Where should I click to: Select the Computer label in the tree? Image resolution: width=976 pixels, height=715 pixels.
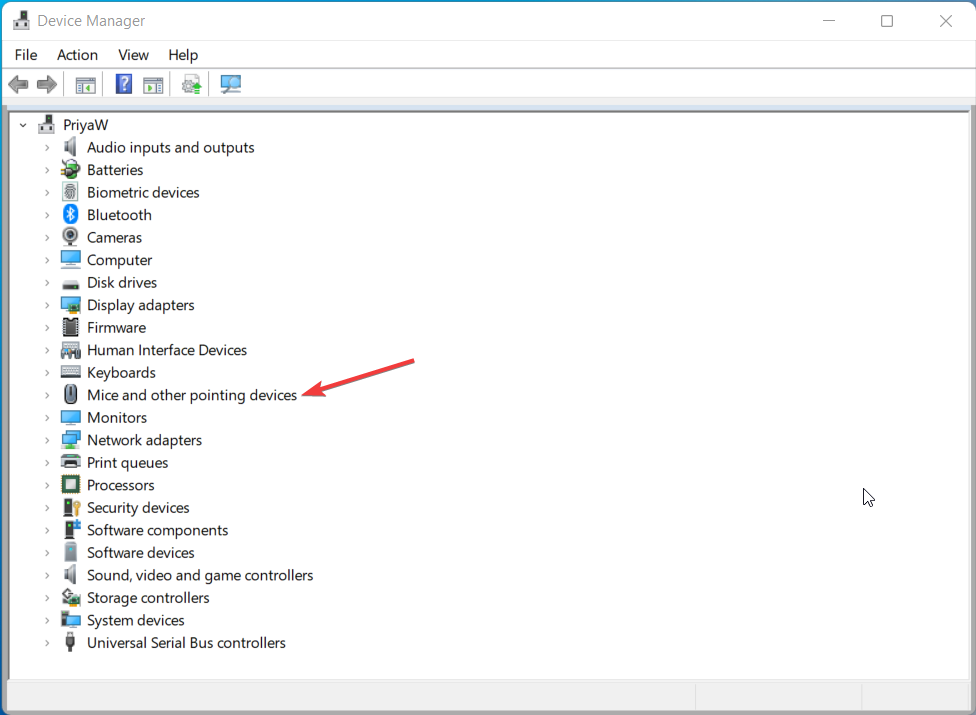point(120,260)
